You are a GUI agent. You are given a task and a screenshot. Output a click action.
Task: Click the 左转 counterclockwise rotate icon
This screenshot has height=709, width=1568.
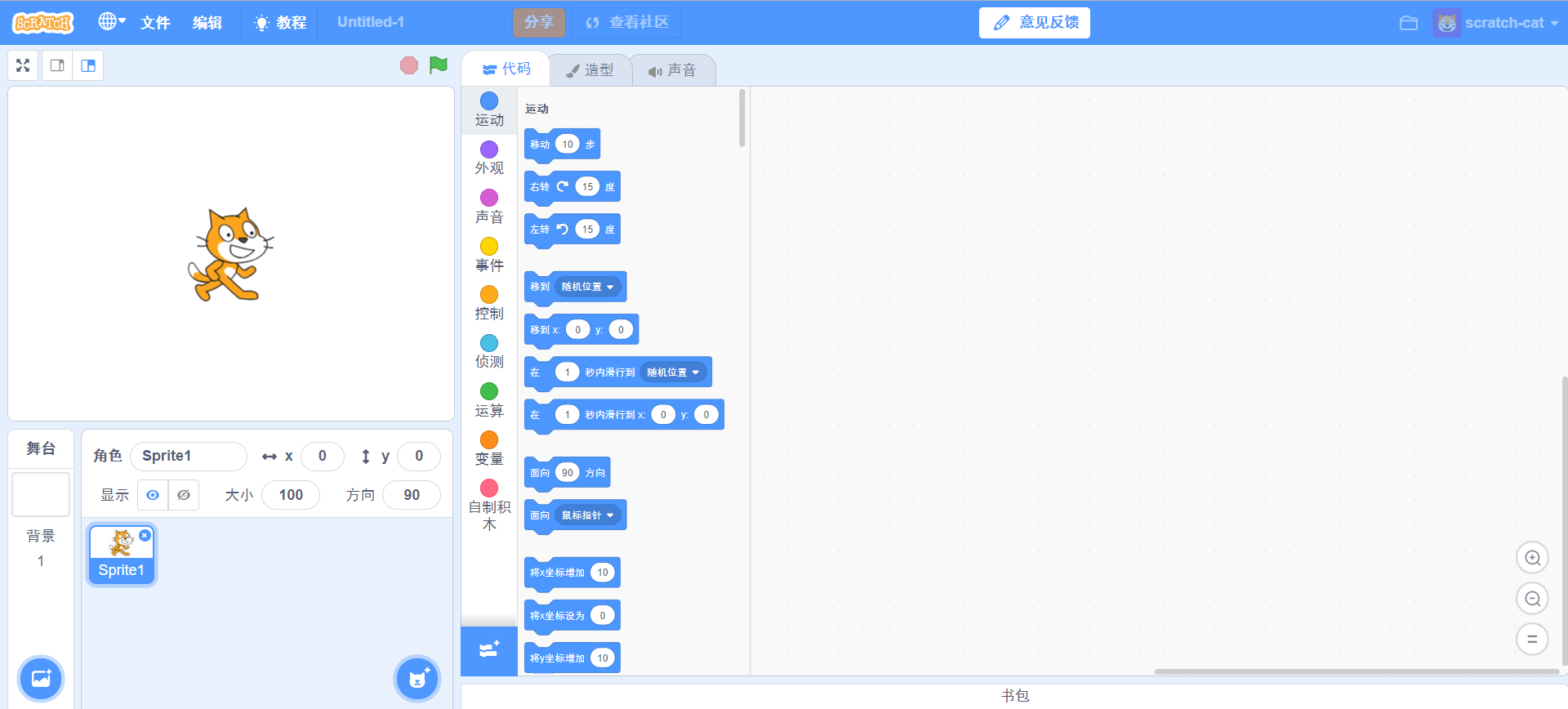[x=563, y=229]
